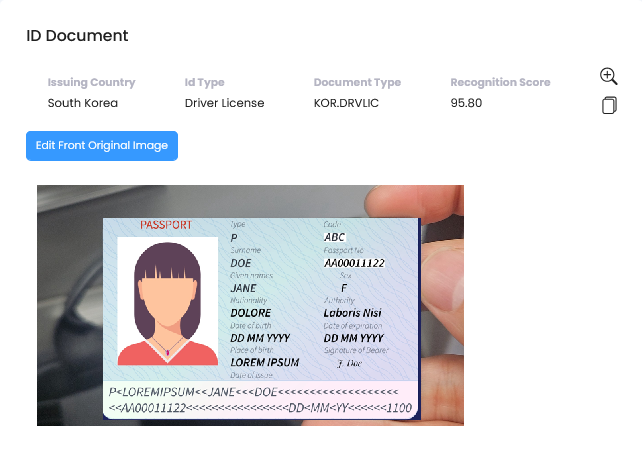642x459 pixels.
Task: Click the Id Type label
Action: click(204, 82)
